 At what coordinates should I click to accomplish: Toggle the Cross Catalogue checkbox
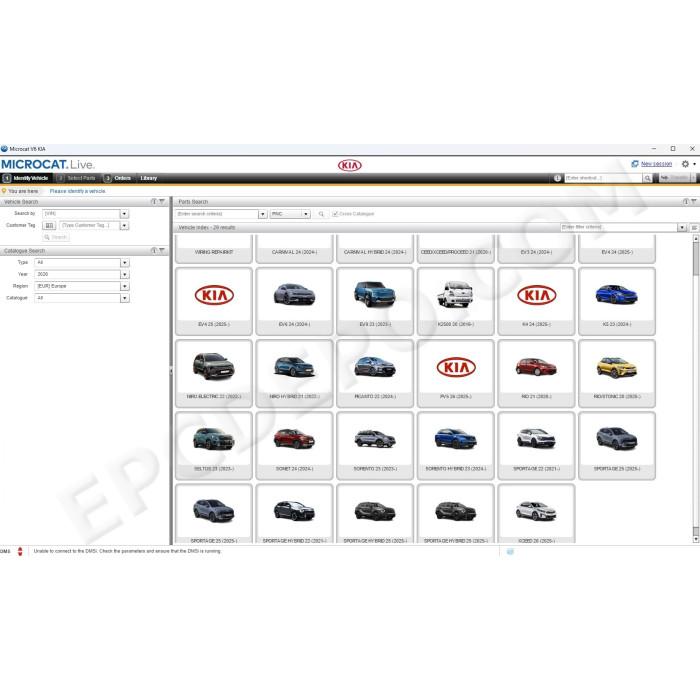335,214
